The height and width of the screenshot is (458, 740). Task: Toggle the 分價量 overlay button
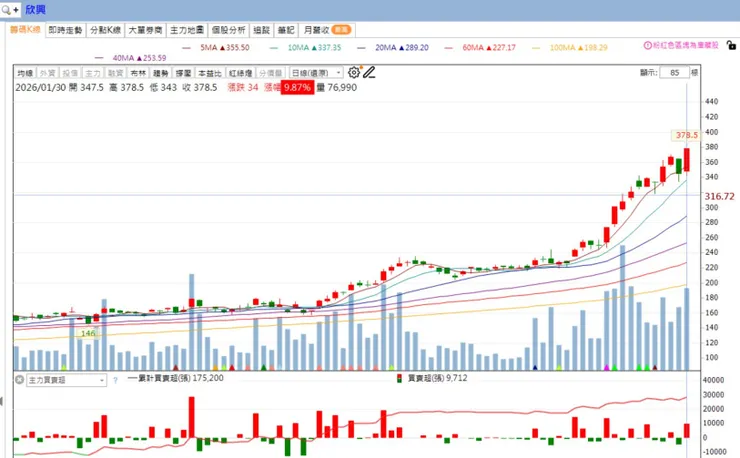(x=271, y=73)
